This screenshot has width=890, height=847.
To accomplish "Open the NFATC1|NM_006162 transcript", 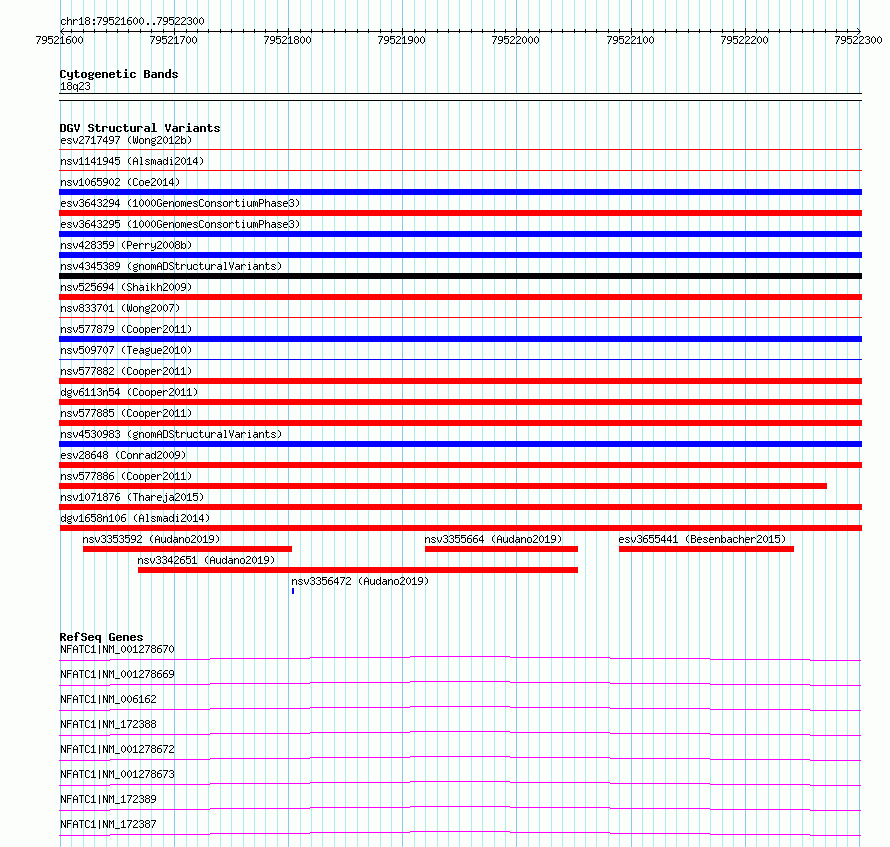I will (x=108, y=699).
